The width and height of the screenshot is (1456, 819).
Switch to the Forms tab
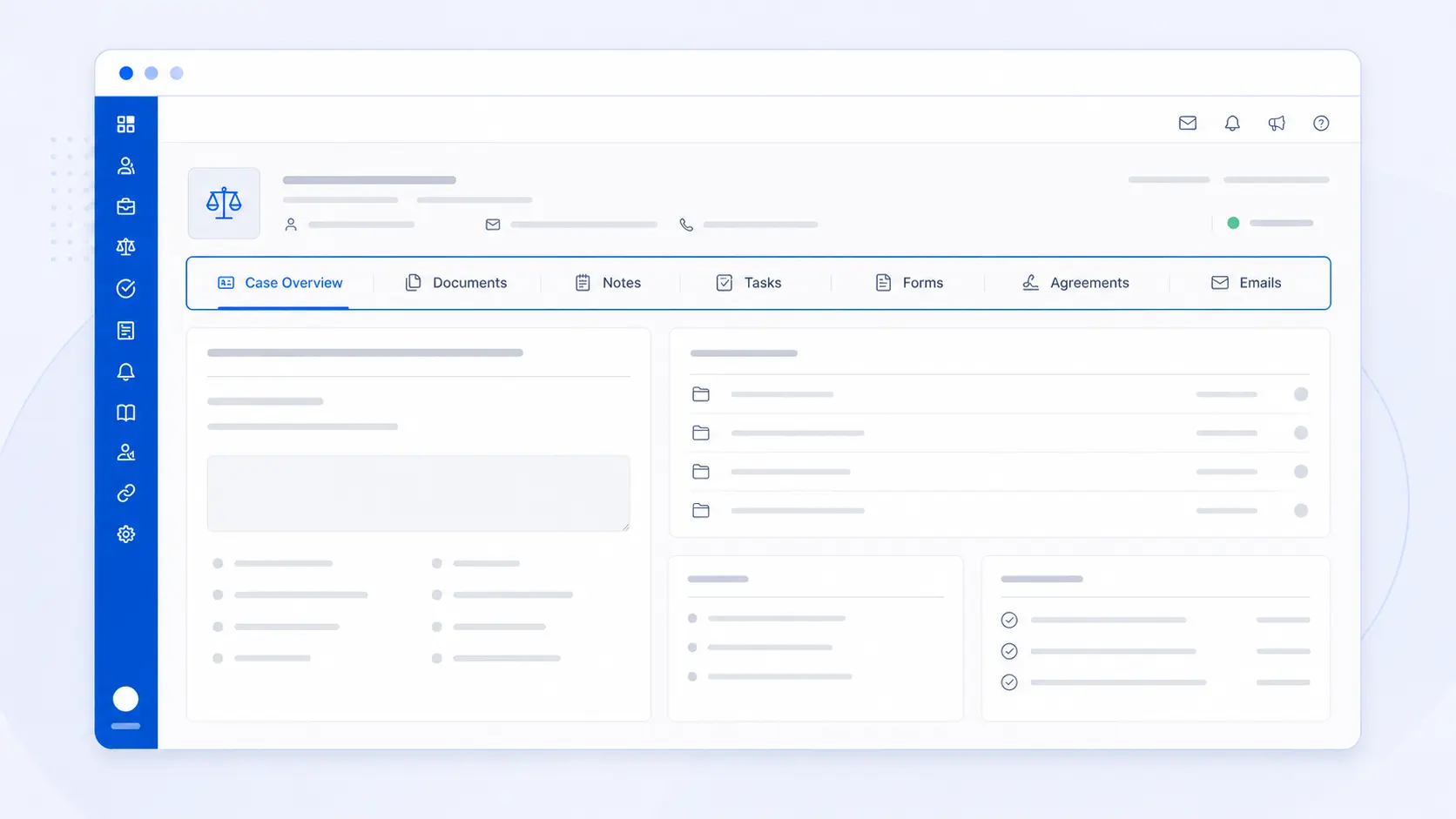[x=909, y=283]
